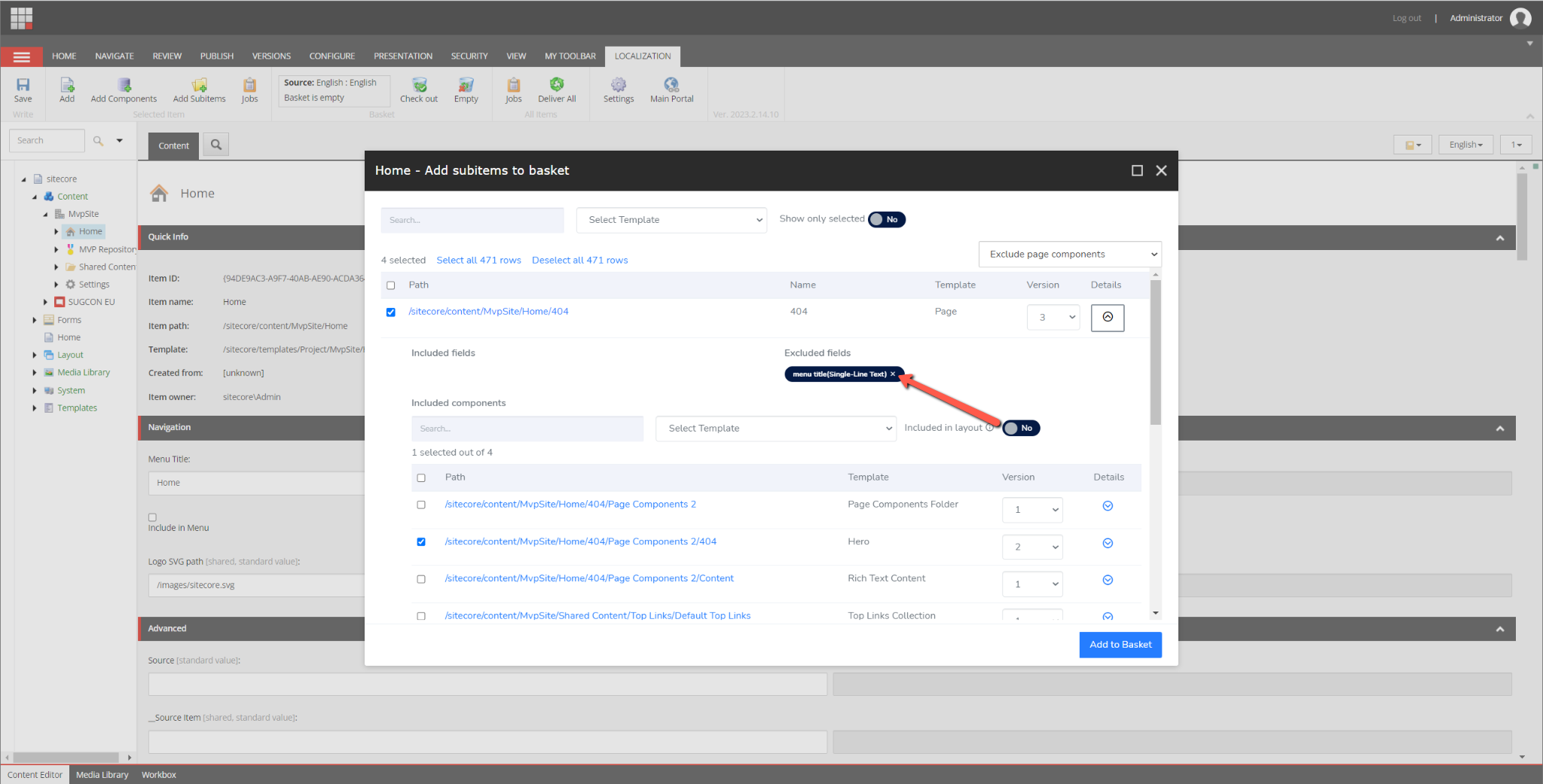Switch to the LOCALIZATION ribbon tab
The image size is (1543, 784).
pyautogui.click(x=643, y=56)
